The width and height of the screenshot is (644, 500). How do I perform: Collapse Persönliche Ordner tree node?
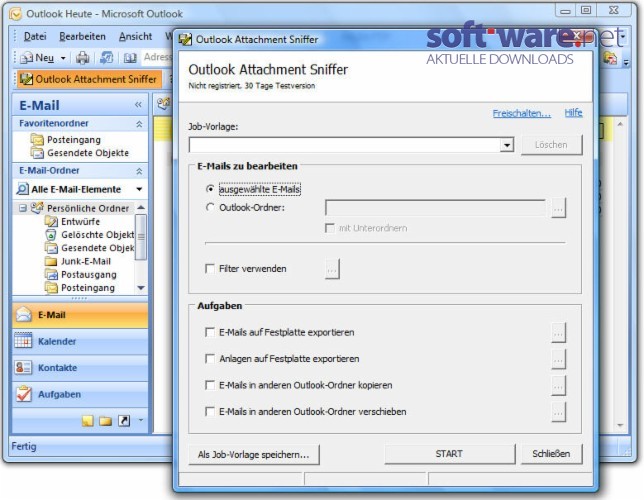[23, 208]
